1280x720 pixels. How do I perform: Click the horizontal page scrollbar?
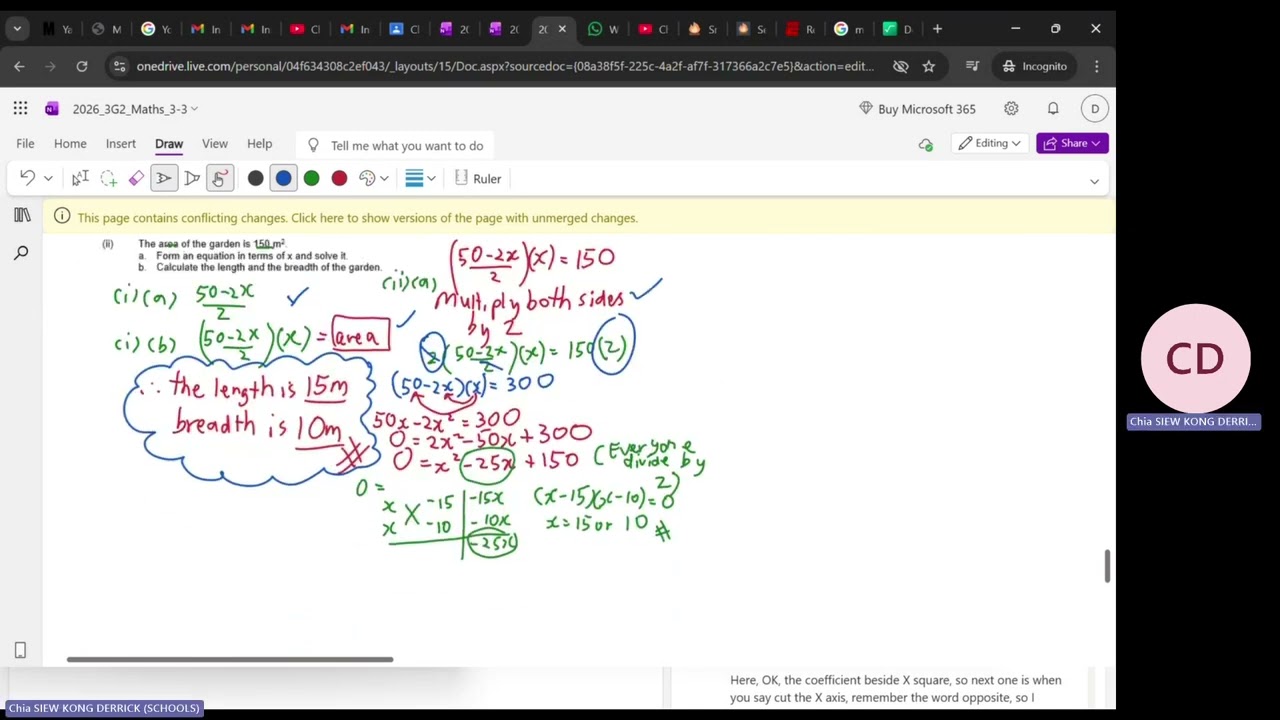point(230,660)
